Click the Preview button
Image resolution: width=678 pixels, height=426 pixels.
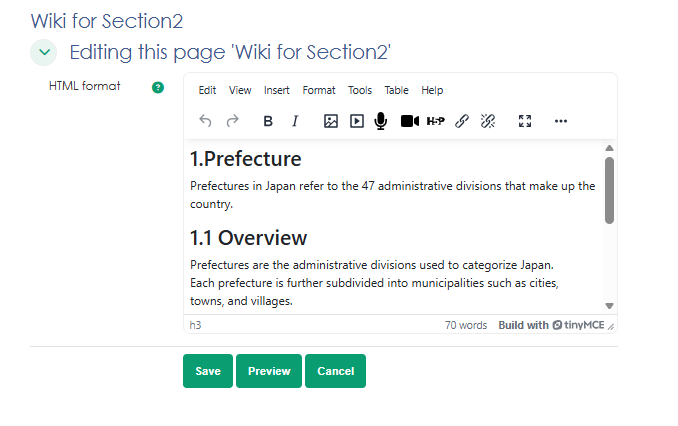[269, 371]
